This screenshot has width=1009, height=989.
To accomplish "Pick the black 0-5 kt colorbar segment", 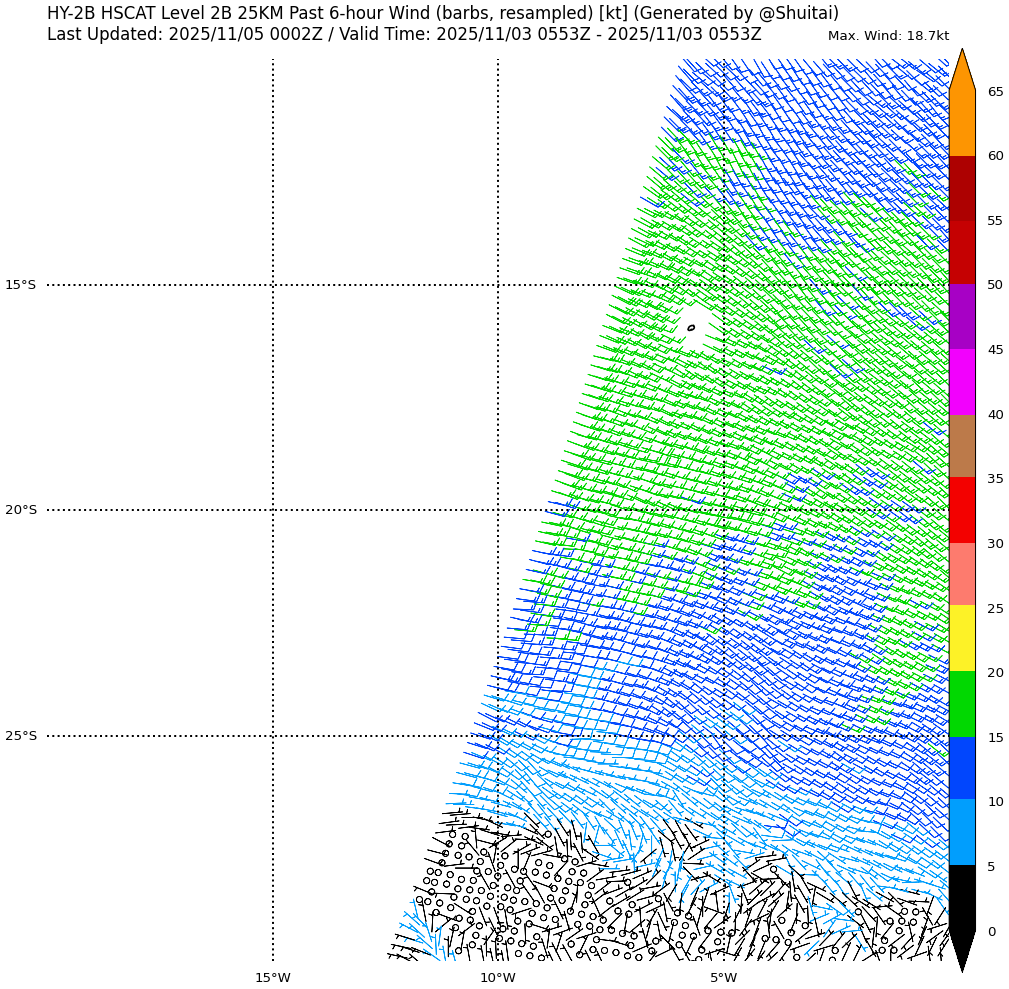I will (961, 897).
